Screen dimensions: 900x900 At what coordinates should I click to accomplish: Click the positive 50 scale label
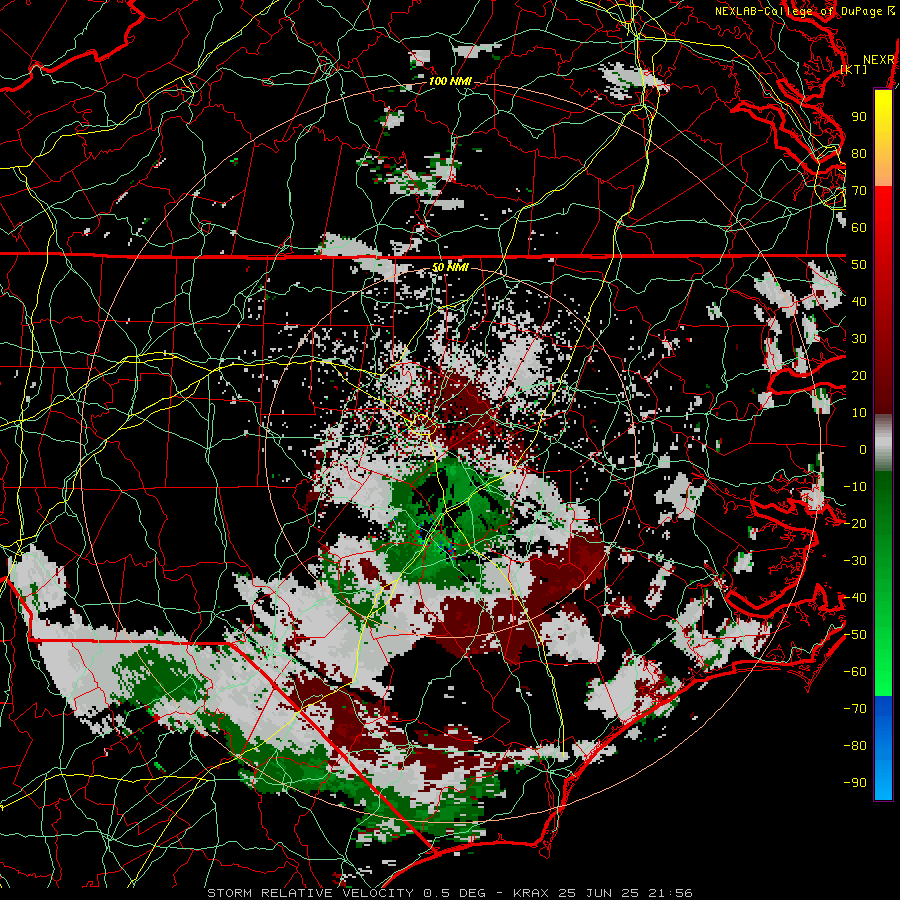tap(859, 265)
